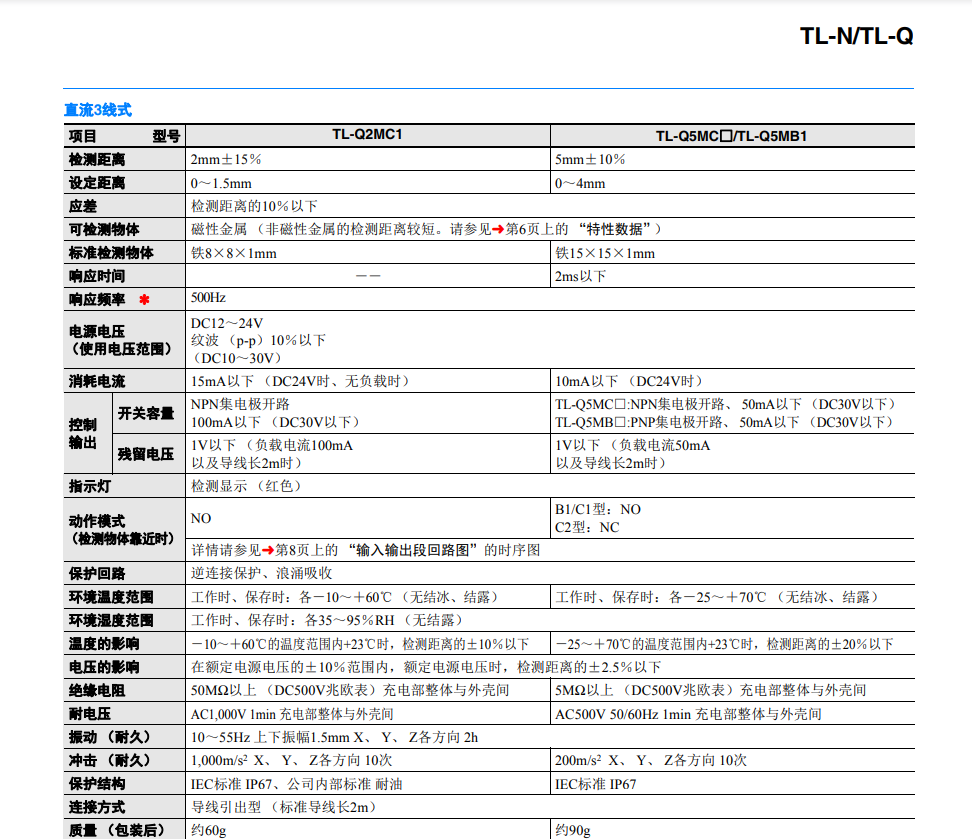Select the 直流3线式 section heading
The image size is (972, 839).
[x=98, y=110]
